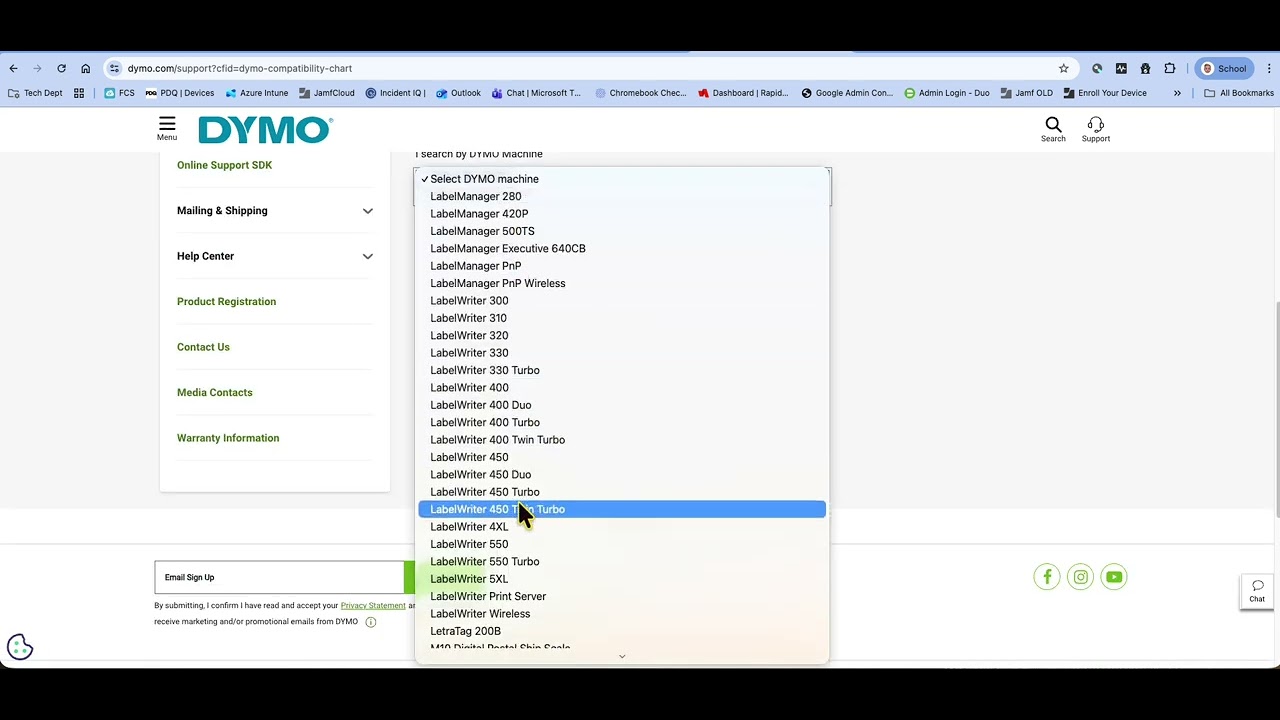Open the JamfCloud bookmark
The width and height of the screenshot is (1280, 720).
(x=326, y=93)
